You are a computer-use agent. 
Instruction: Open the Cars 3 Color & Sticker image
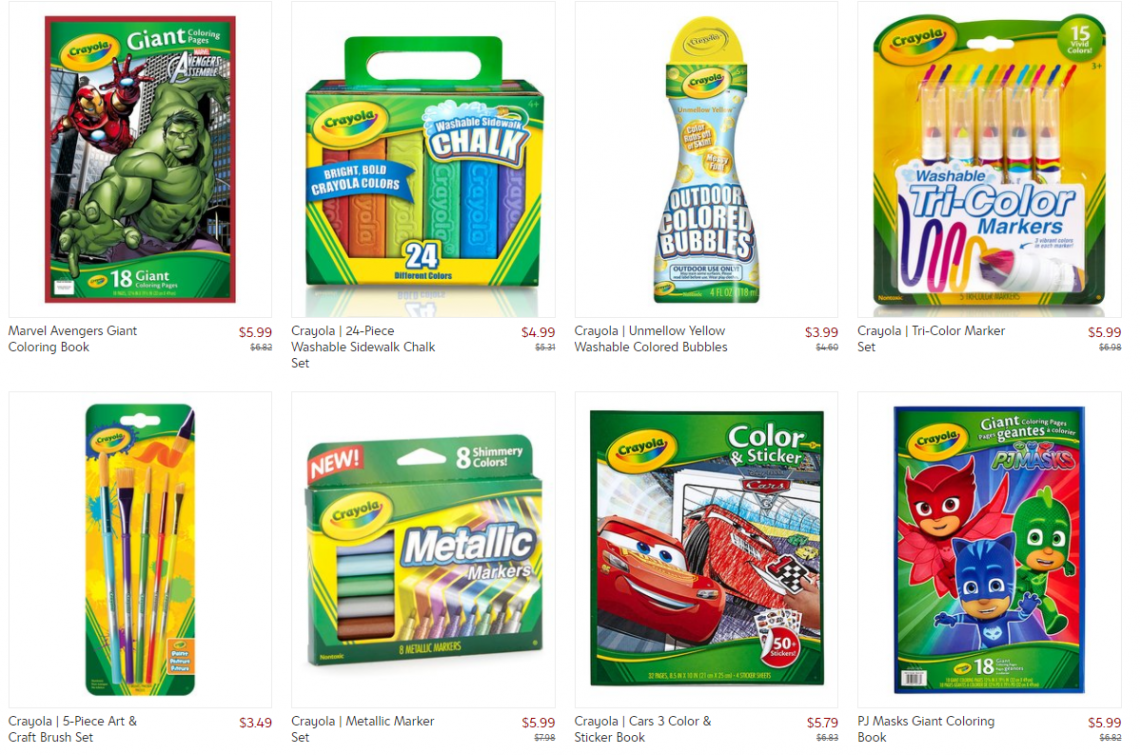[706, 548]
